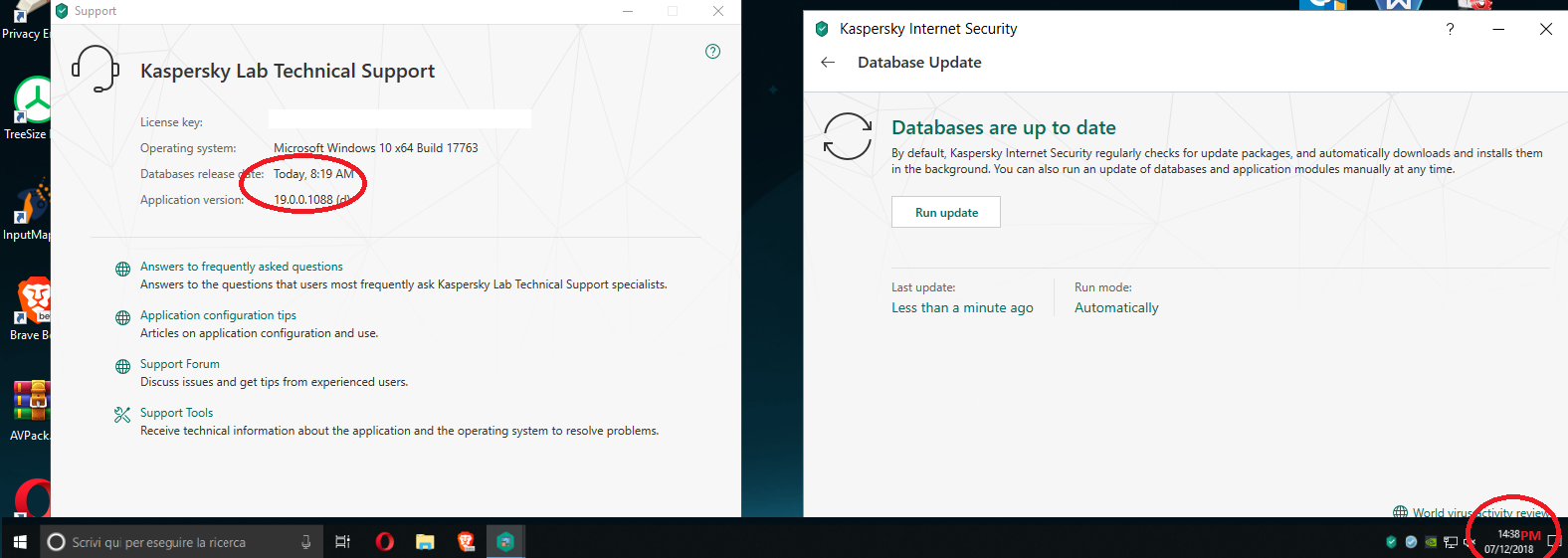This screenshot has width=1568, height=558.
Task: Click the circular update arrows icon
Action: pos(848,136)
